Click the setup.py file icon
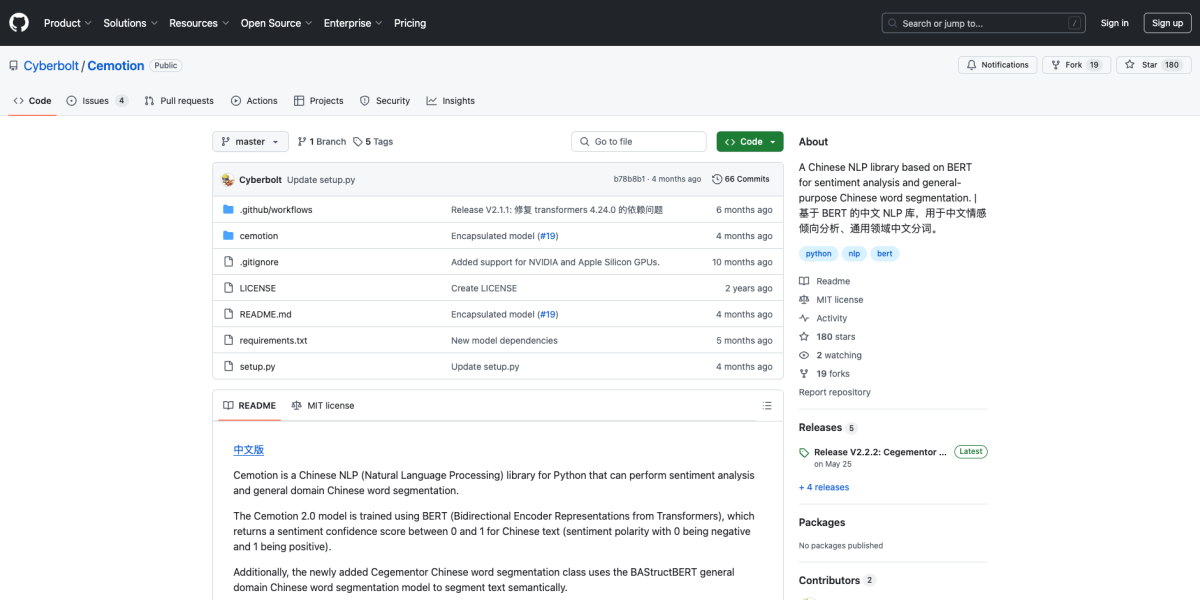The width and height of the screenshot is (1200, 600). coord(229,367)
